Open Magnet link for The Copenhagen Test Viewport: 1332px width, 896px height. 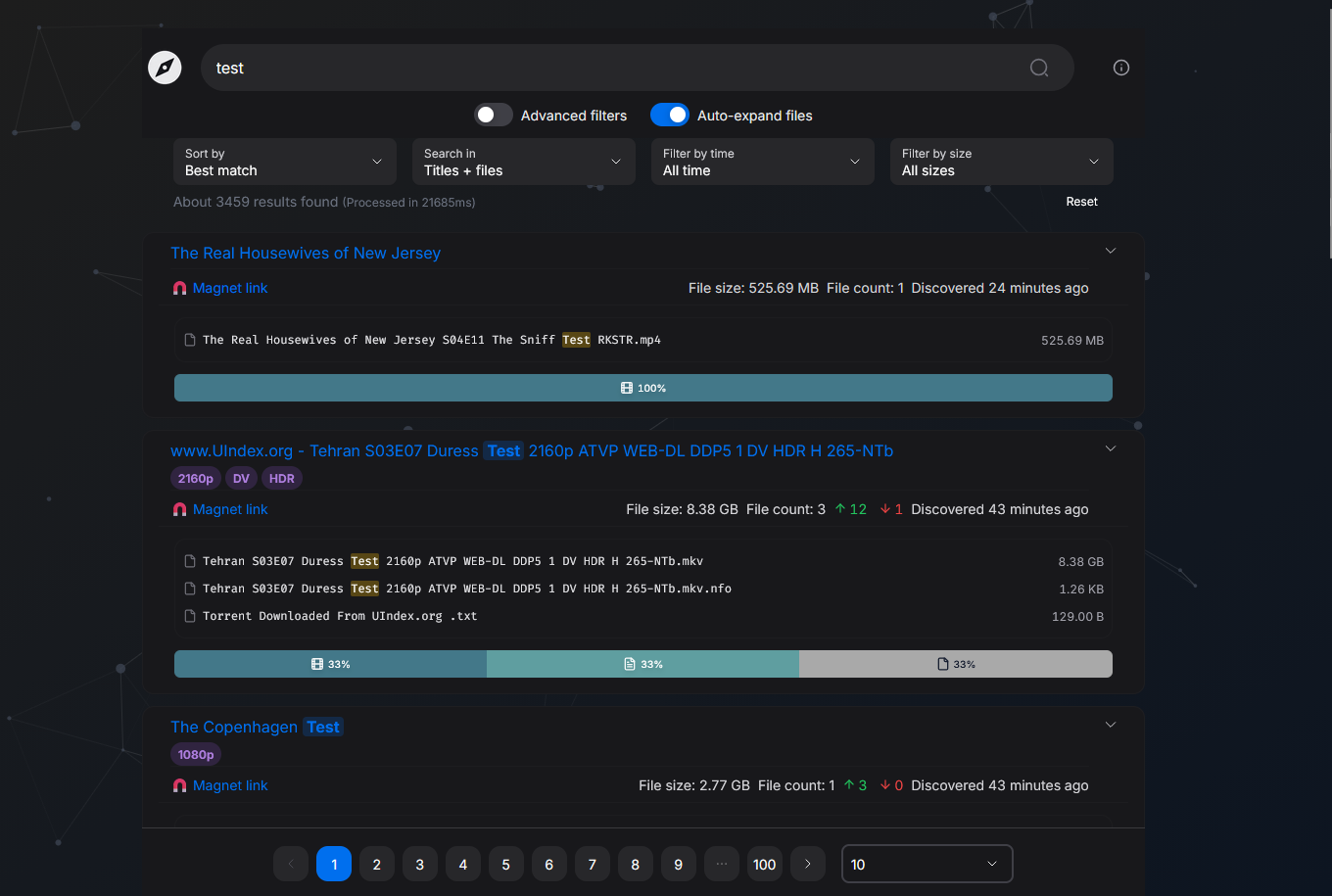tap(230, 785)
